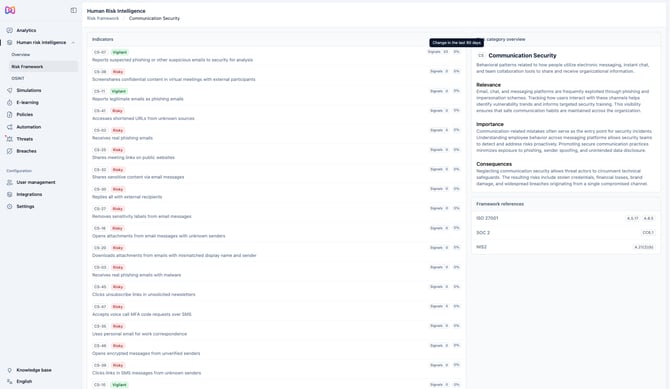Click the percent change on Receives real phishing emails row
670x389 pixels.
tap(456, 130)
